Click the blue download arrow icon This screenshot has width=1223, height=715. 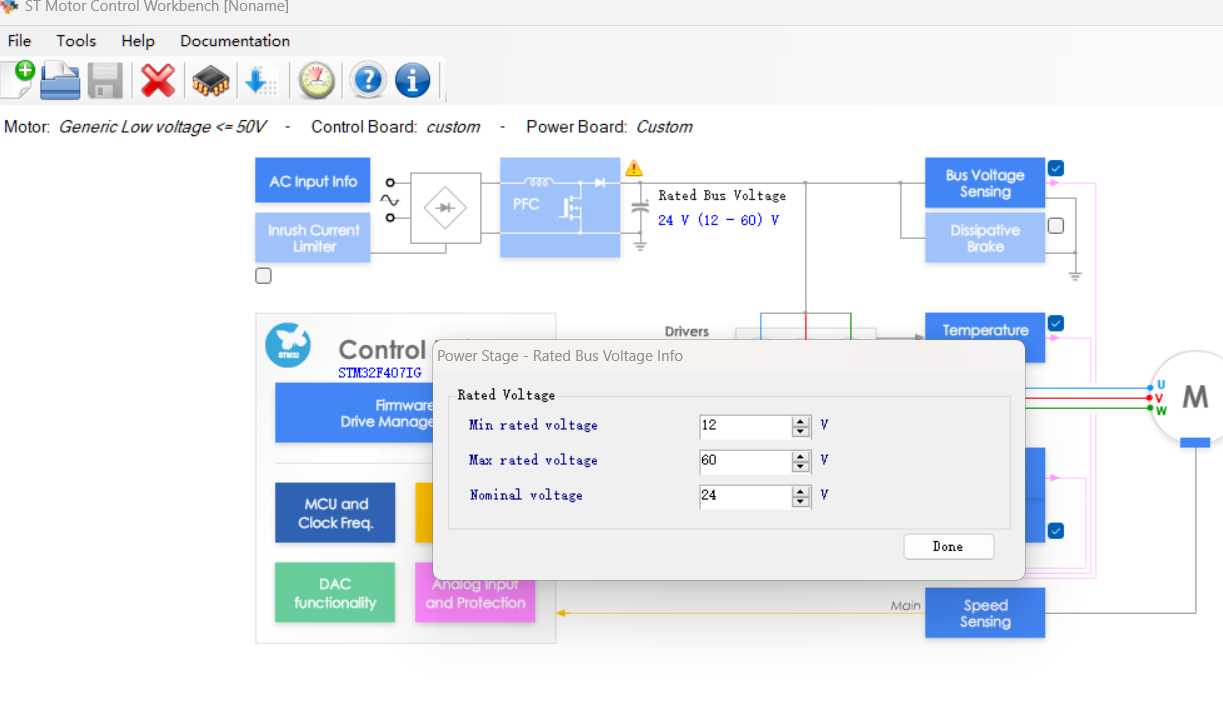coord(261,80)
